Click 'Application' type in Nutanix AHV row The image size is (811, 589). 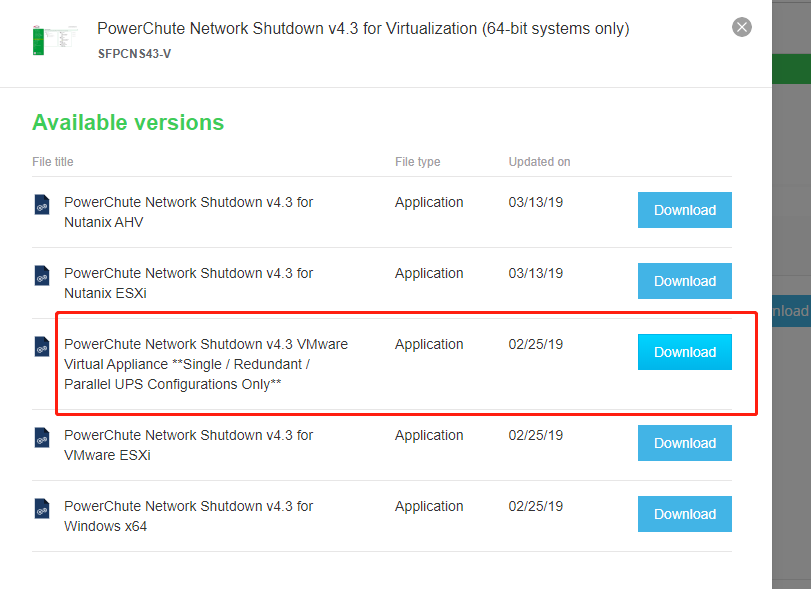tap(429, 202)
